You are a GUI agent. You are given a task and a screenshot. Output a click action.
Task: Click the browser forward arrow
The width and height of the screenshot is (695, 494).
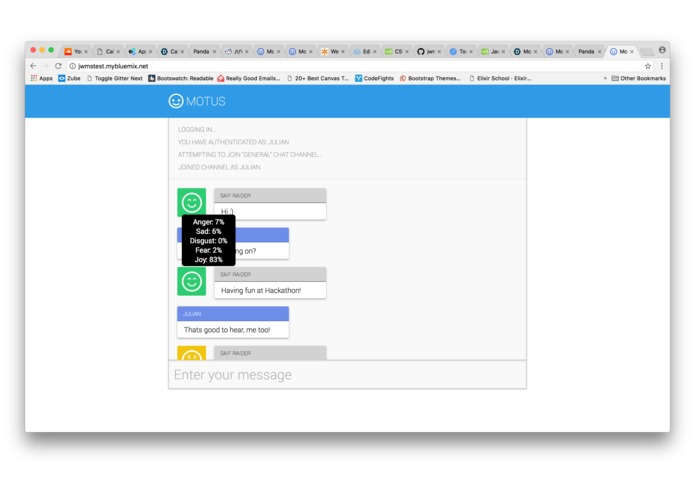click(45, 66)
